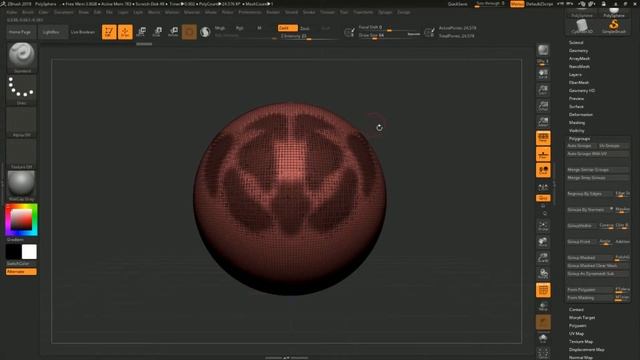Screen dimensions: 640x360
Task: Toggle the Transp transparency button
Action: pyautogui.click(x=543, y=306)
